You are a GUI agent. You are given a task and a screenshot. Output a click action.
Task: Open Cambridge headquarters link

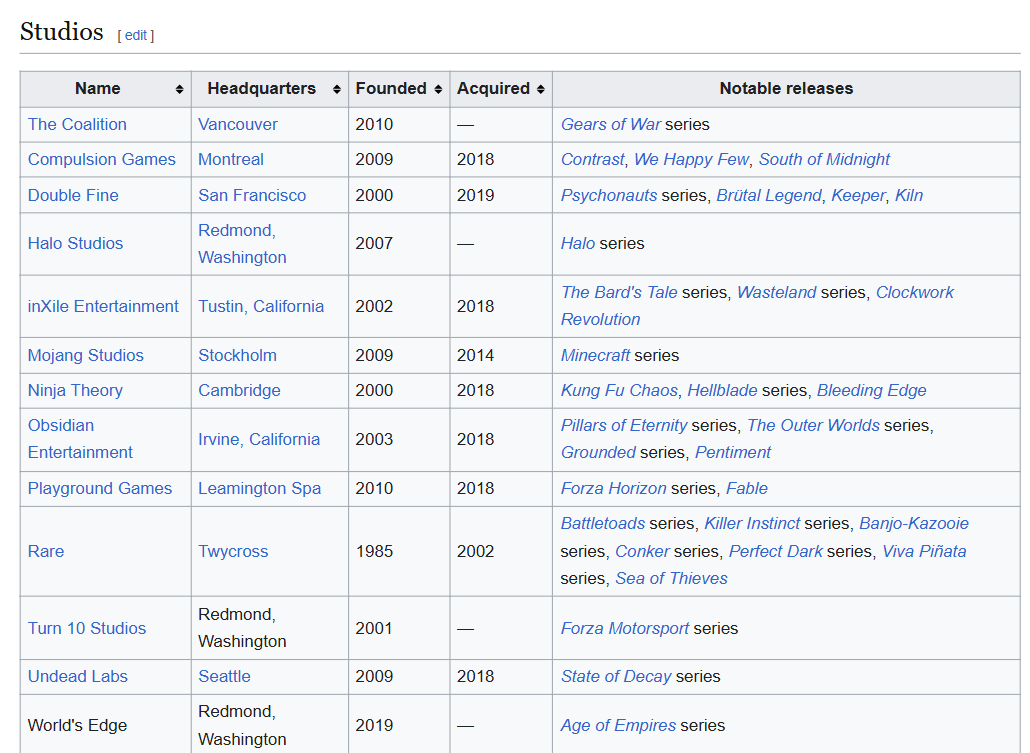click(x=239, y=390)
